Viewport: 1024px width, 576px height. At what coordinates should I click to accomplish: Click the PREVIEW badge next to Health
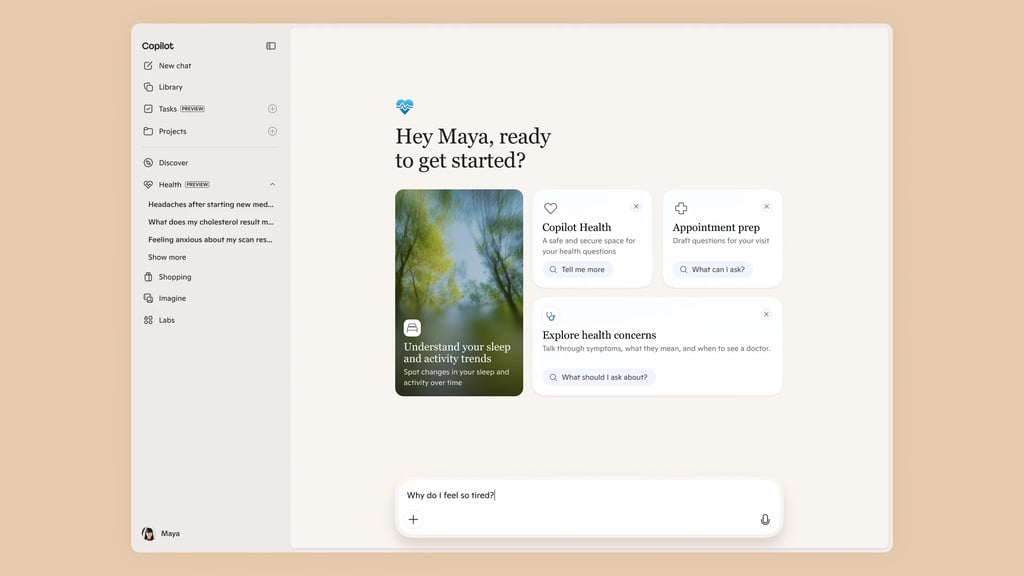(x=197, y=185)
